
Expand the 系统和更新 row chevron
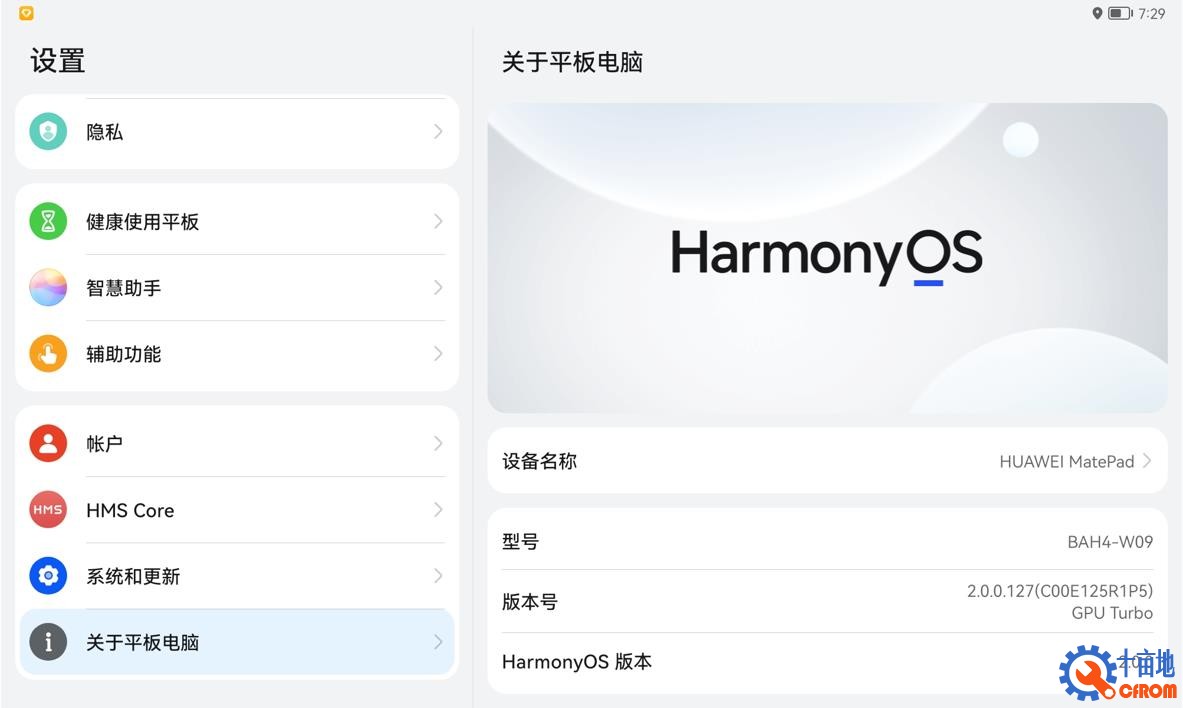coord(438,576)
